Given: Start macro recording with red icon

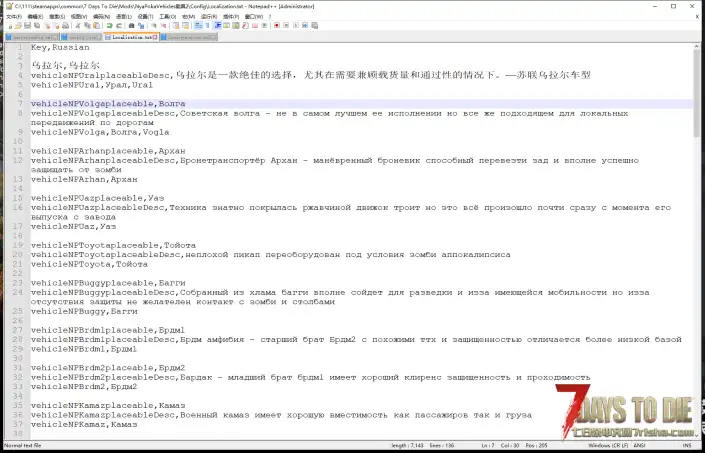Looking at the screenshot, I should coord(277,26).
